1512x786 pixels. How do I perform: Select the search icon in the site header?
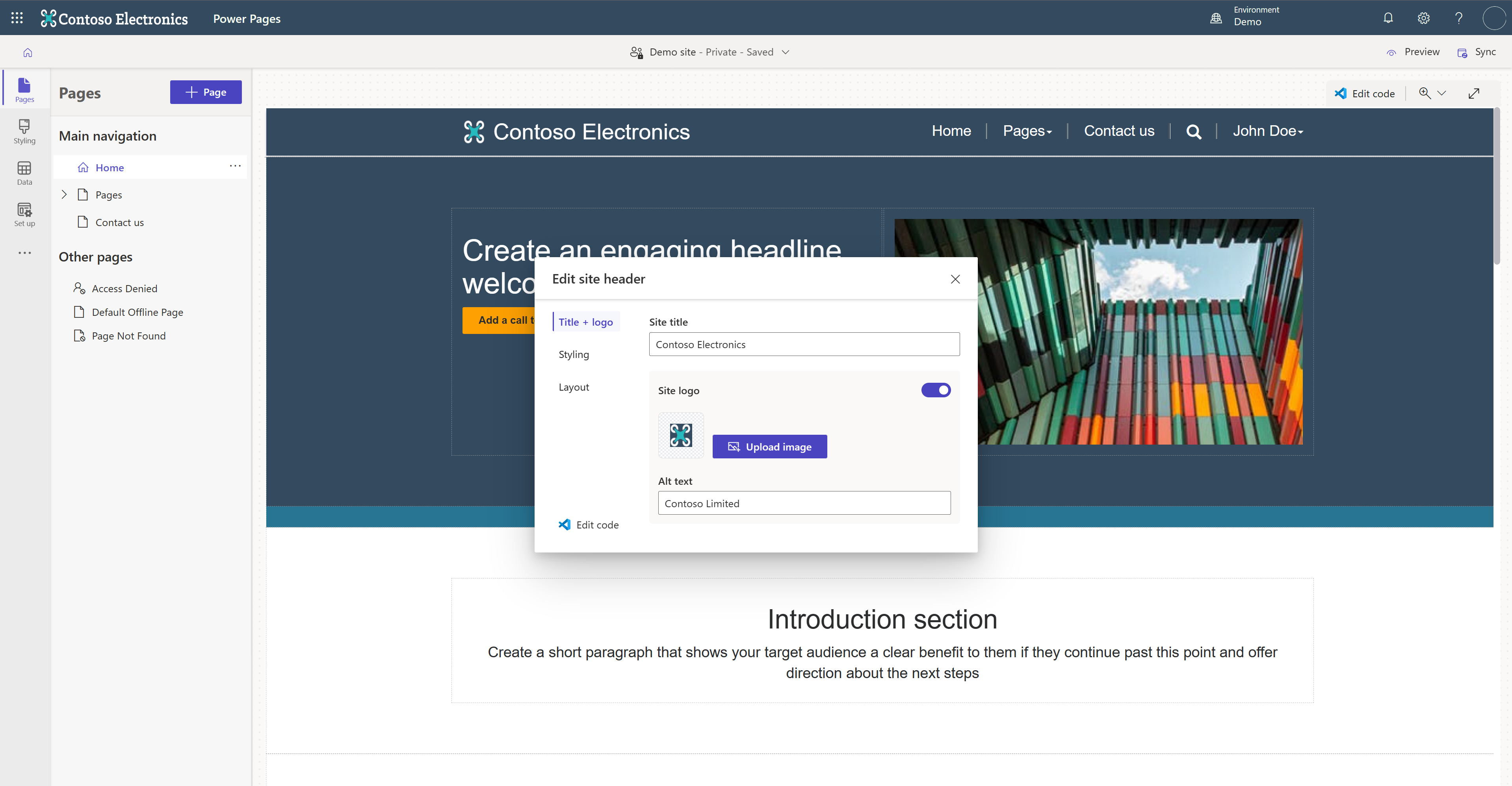[1193, 132]
